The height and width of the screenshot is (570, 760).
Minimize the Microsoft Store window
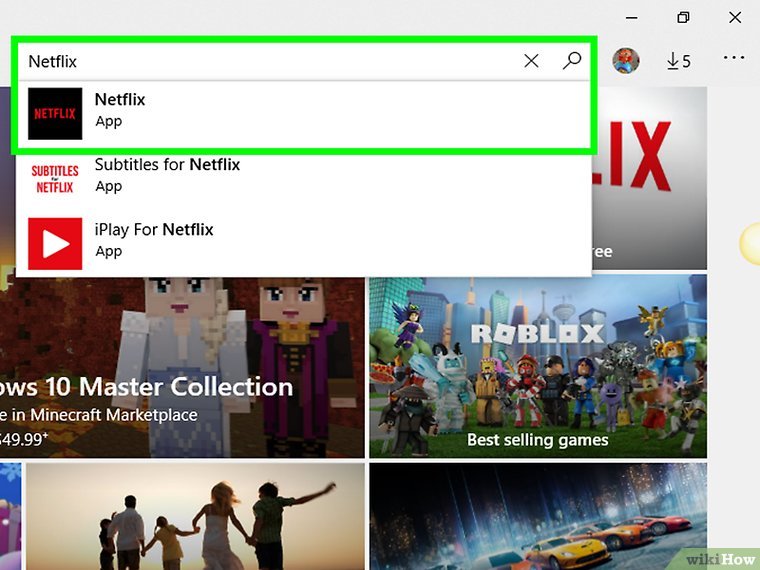pos(632,18)
